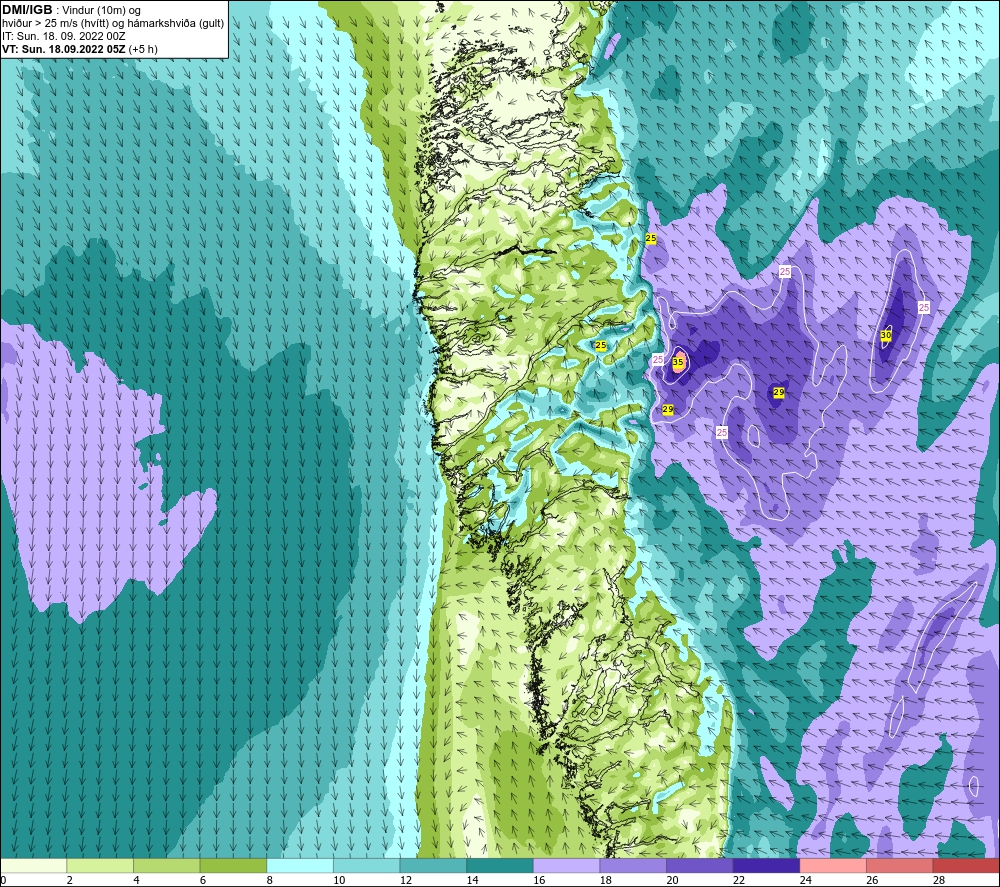Click the light yellow-green 2–4 m/s legend swatch

[x=100, y=865]
